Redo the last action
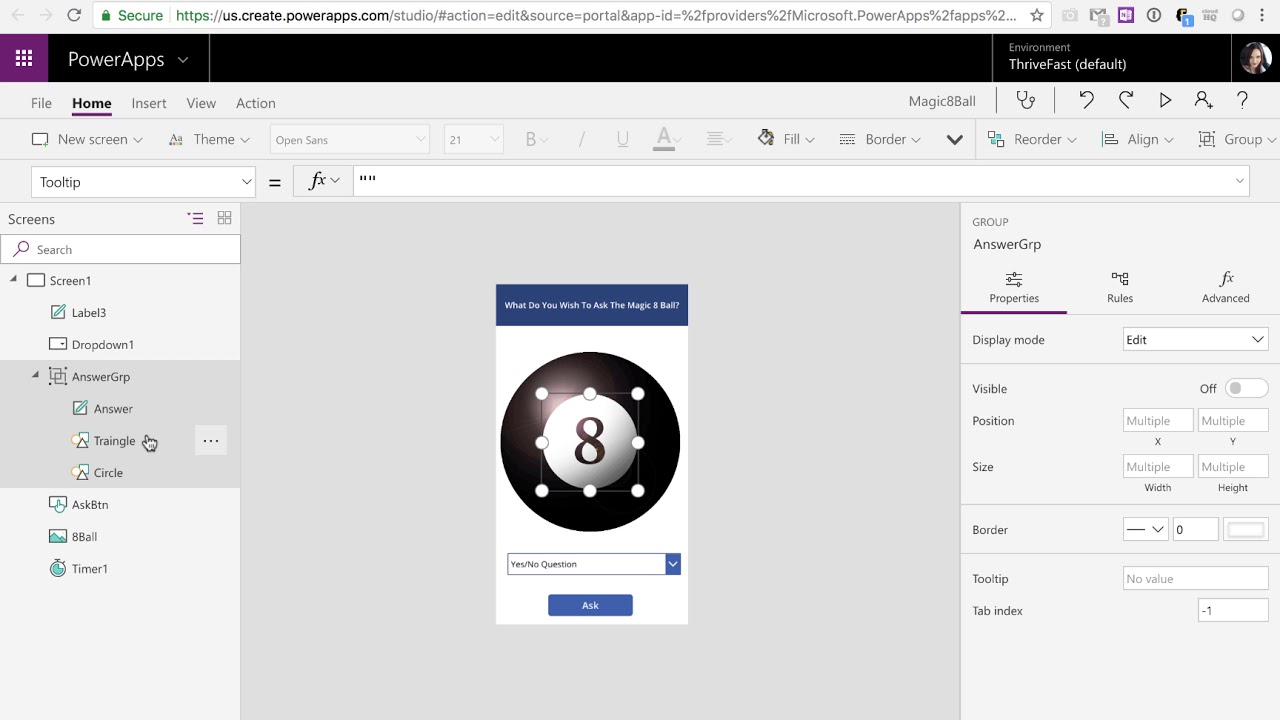Viewport: 1280px width, 720px height. pyautogui.click(x=1126, y=100)
